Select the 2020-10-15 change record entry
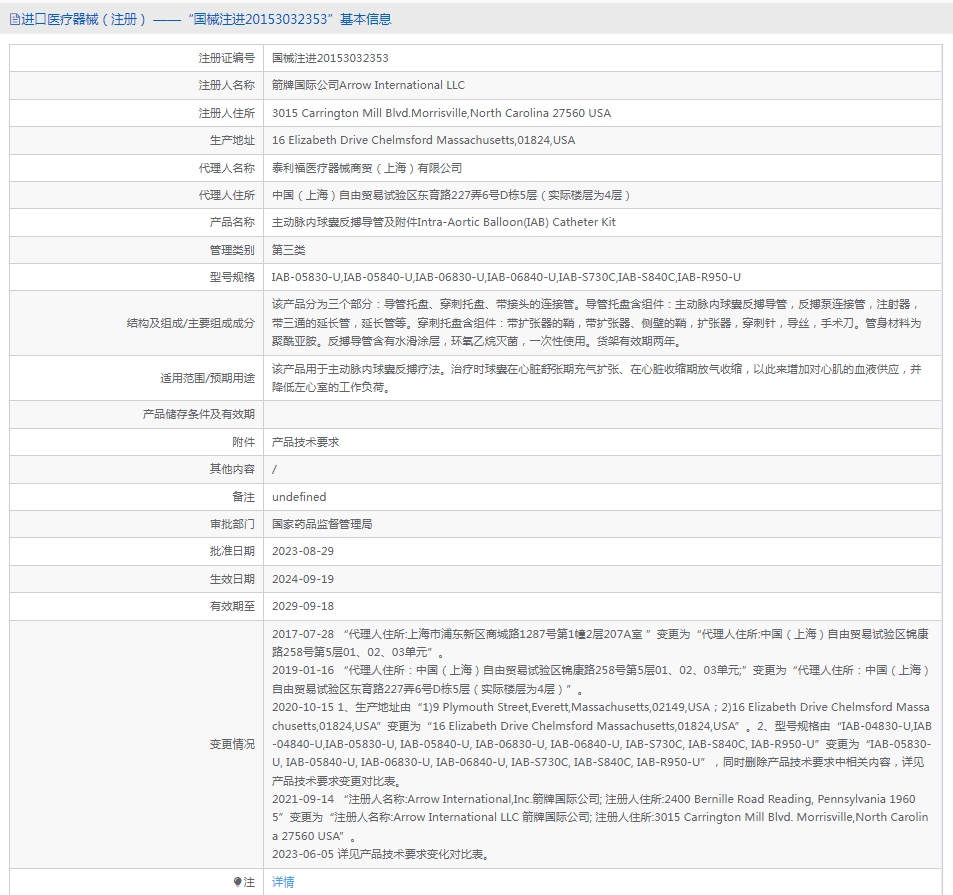The image size is (953, 895). pyautogui.click(x=602, y=744)
